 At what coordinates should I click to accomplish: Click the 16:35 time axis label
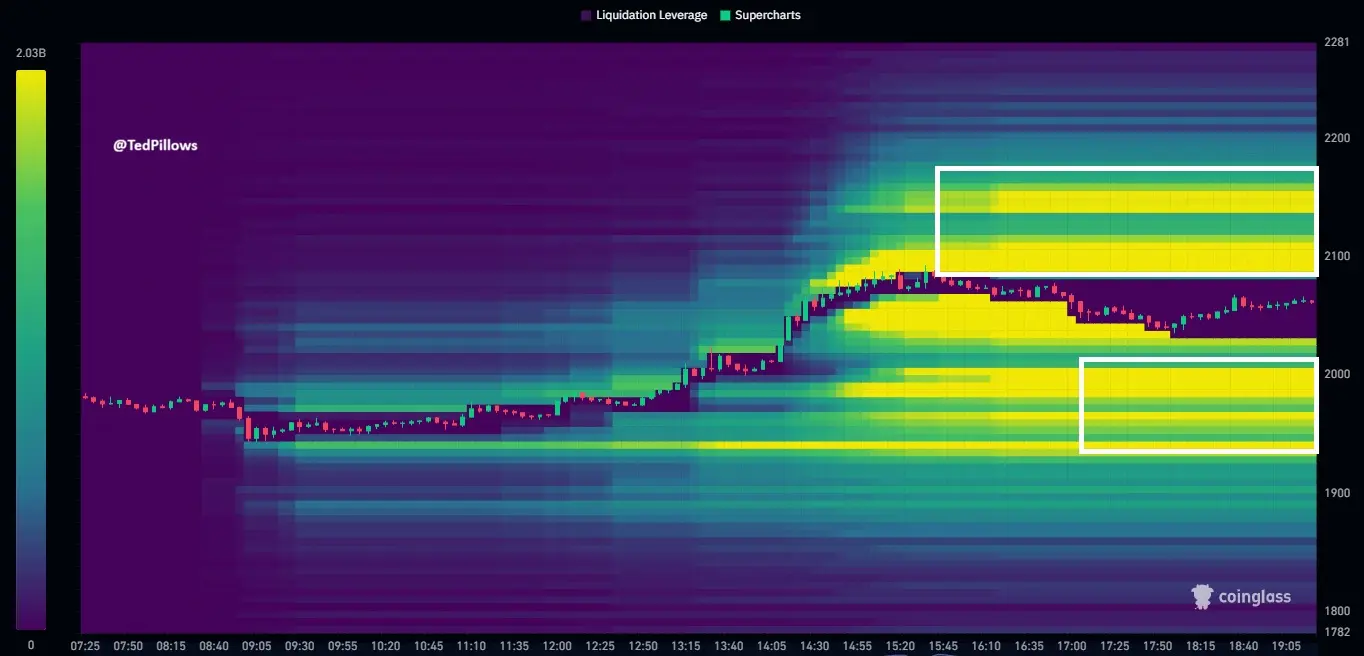click(1029, 646)
